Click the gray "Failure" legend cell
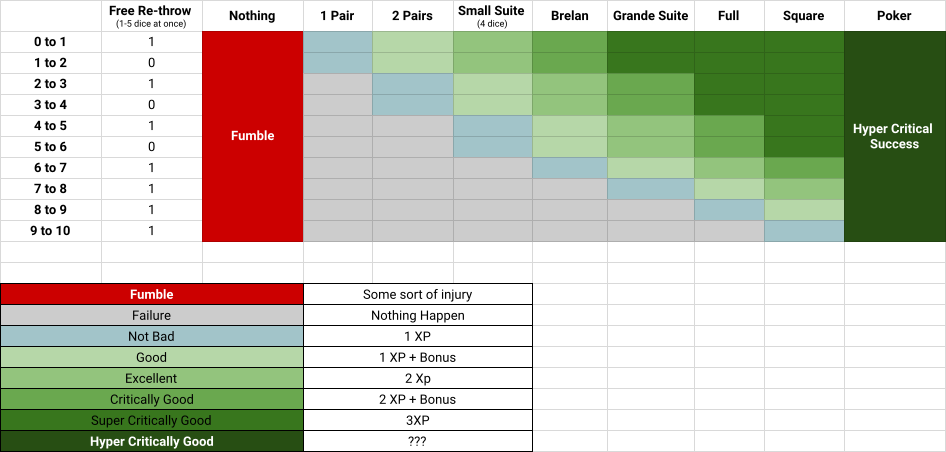Screen dimensions: 946x452 coord(152,315)
